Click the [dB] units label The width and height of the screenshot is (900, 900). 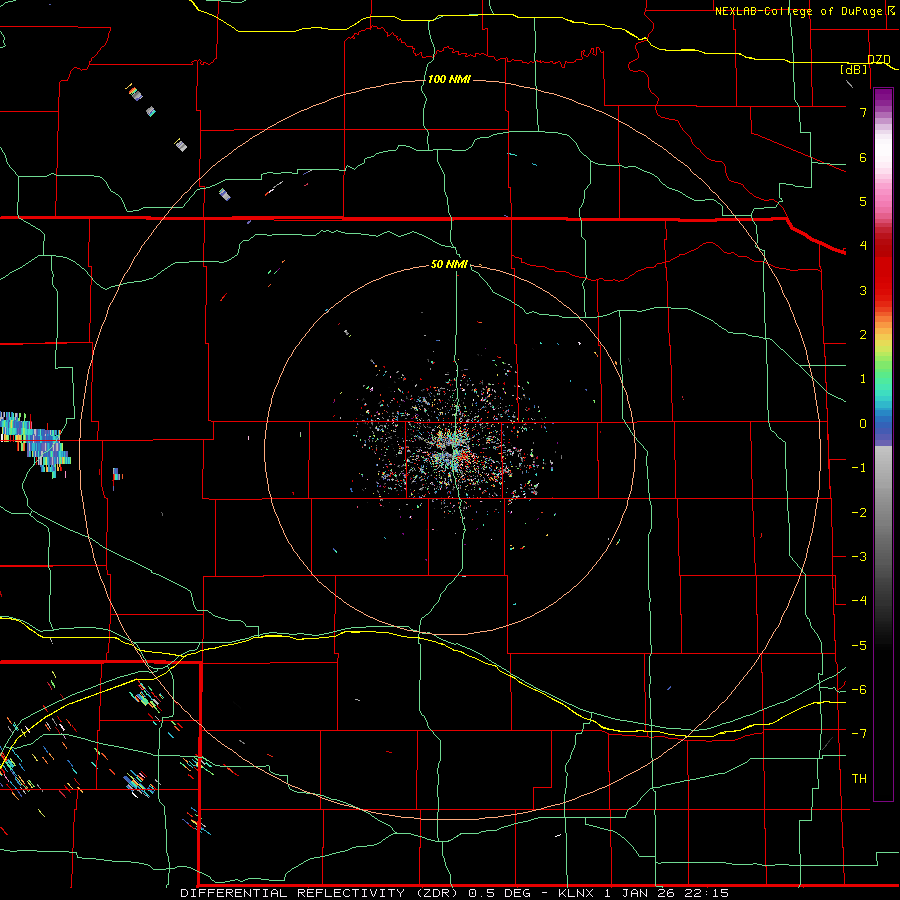pyautogui.click(x=854, y=70)
